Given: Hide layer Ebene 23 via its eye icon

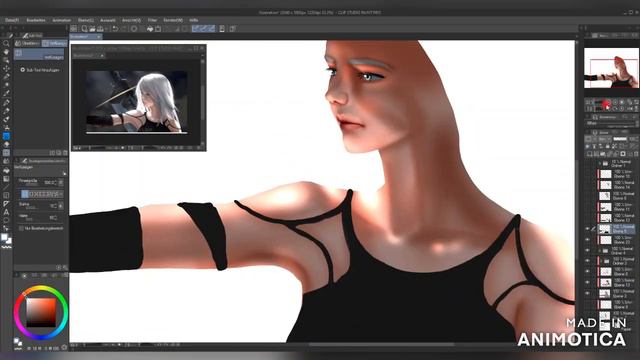Looking at the screenshot, I should 587,240.
